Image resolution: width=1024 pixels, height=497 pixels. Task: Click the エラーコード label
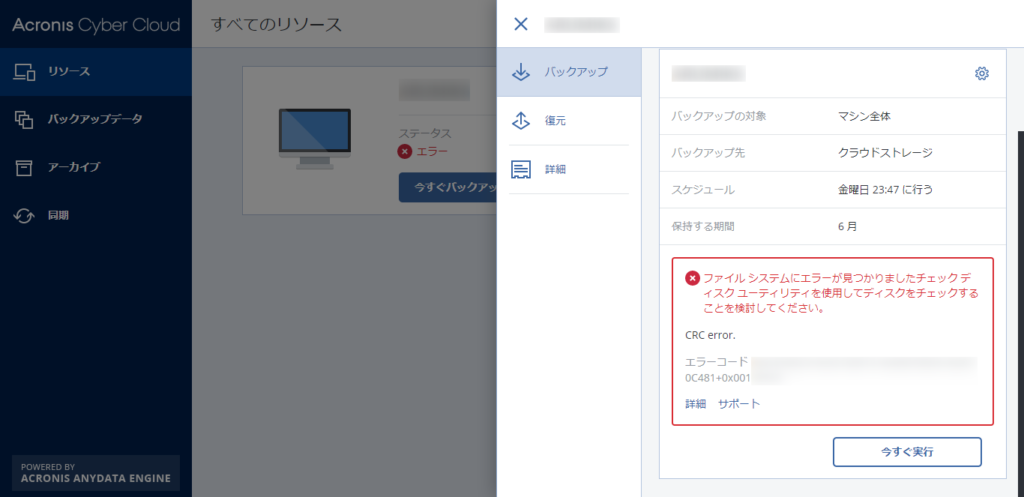click(716, 361)
